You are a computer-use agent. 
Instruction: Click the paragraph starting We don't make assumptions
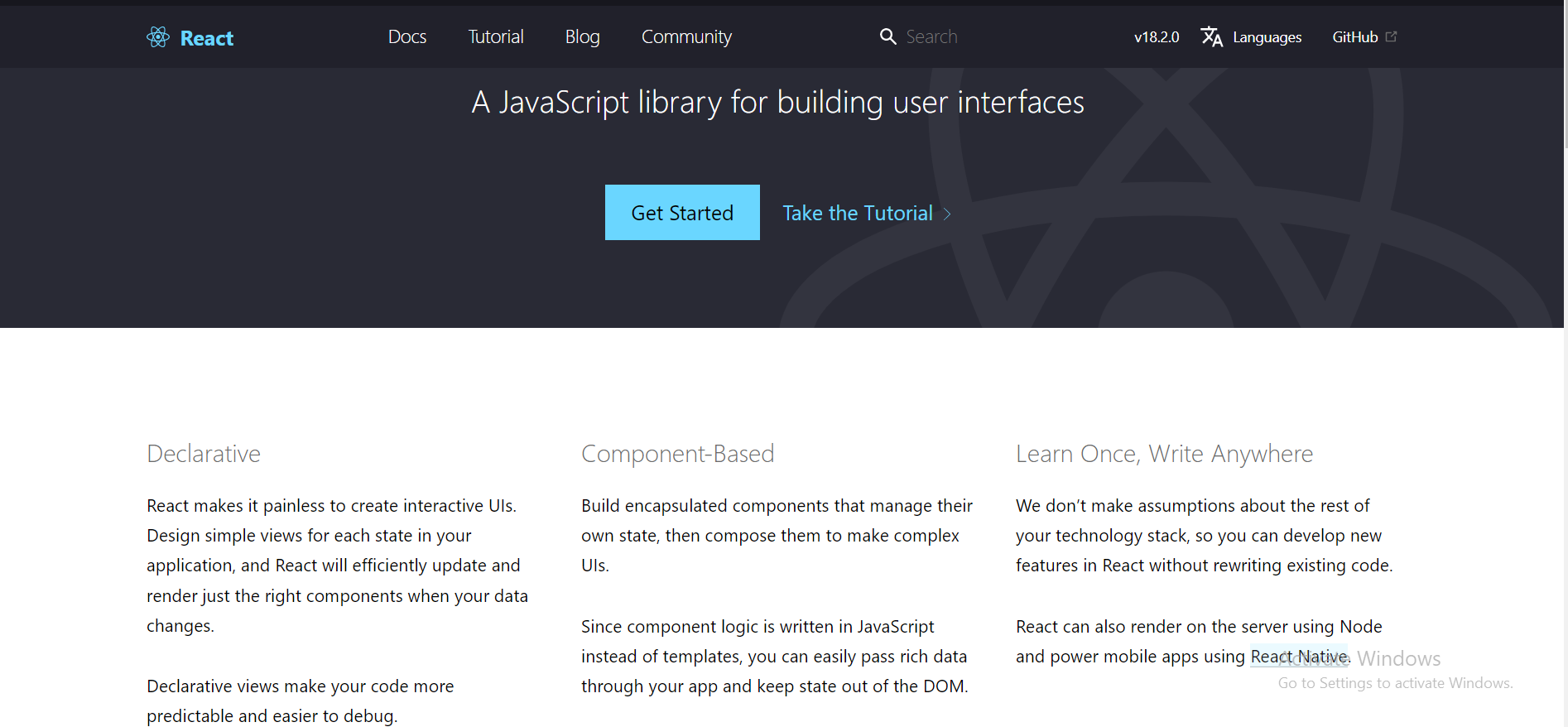click(1205, 536)
